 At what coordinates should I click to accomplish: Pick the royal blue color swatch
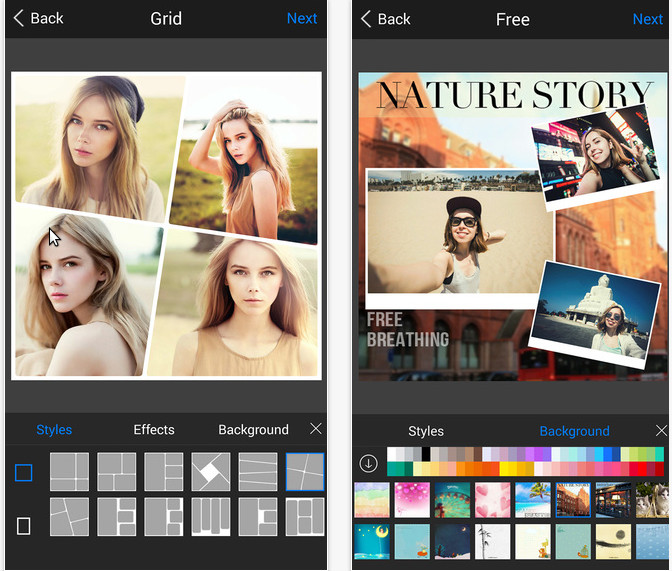point(616,454)
